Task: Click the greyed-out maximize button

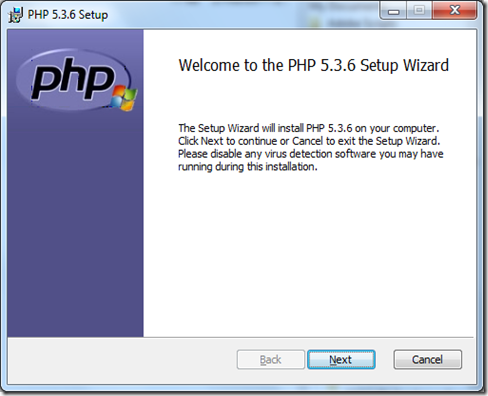Action: (419, 11)
